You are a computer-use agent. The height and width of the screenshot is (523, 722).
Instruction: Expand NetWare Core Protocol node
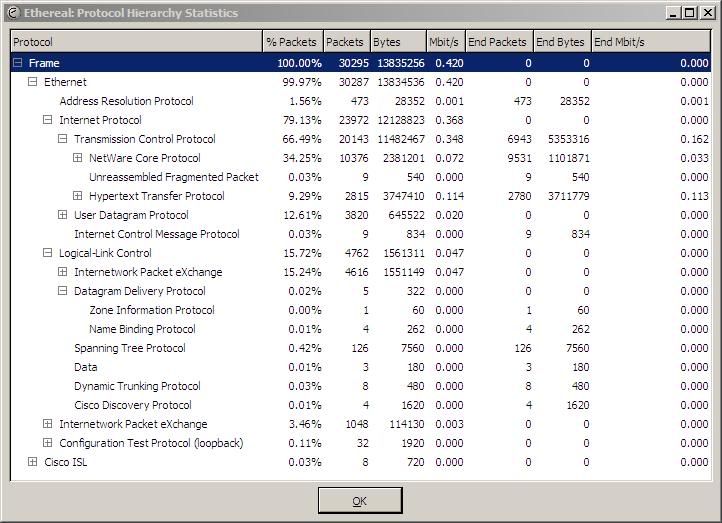coord(78,158)
